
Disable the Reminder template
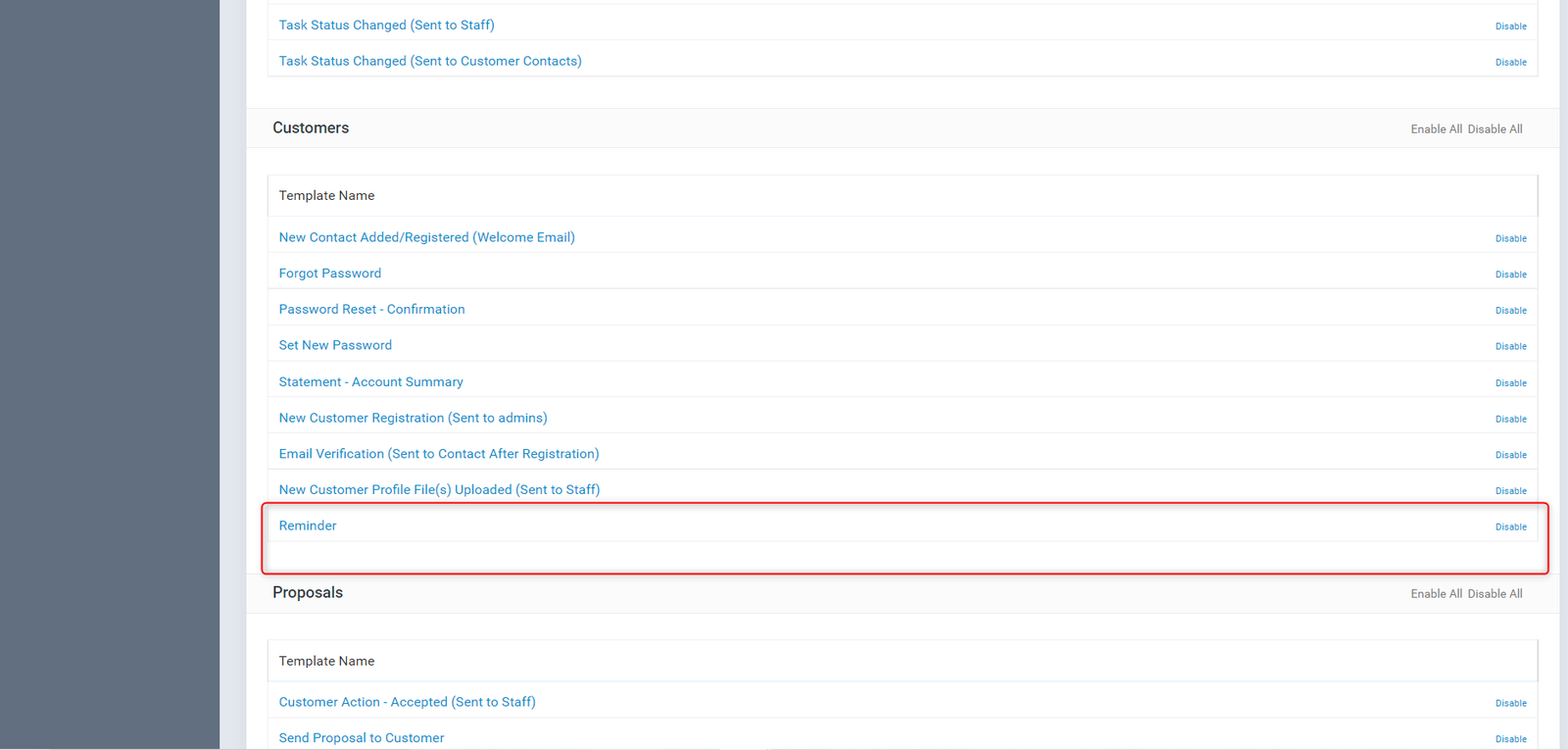(x=1510, y=527)
